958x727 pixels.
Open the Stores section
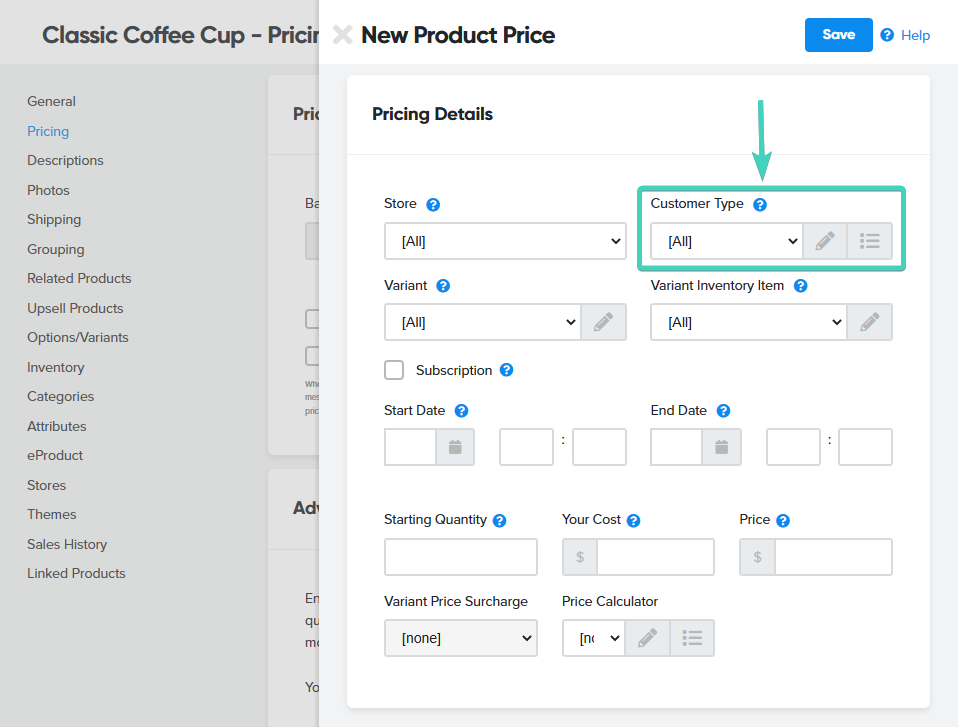[x=46, y=486]
